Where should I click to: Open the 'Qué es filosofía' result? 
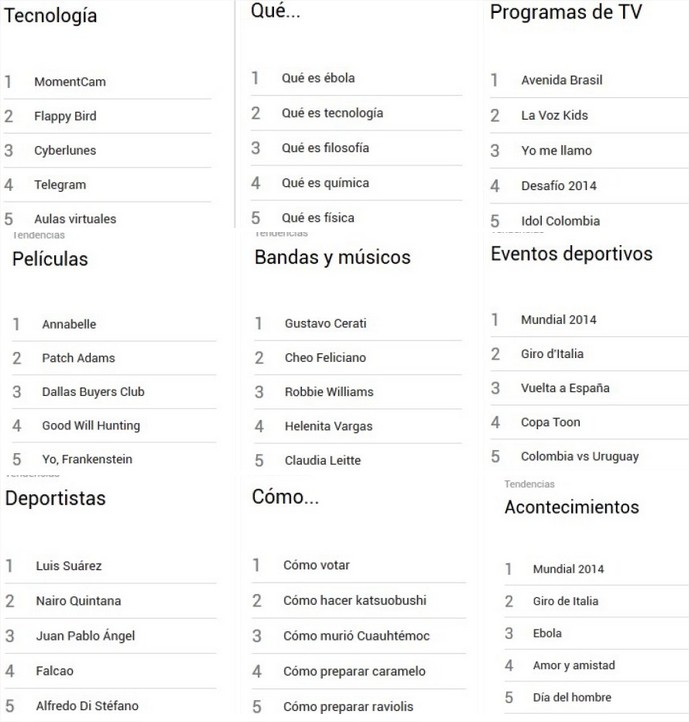click(325, 148)
